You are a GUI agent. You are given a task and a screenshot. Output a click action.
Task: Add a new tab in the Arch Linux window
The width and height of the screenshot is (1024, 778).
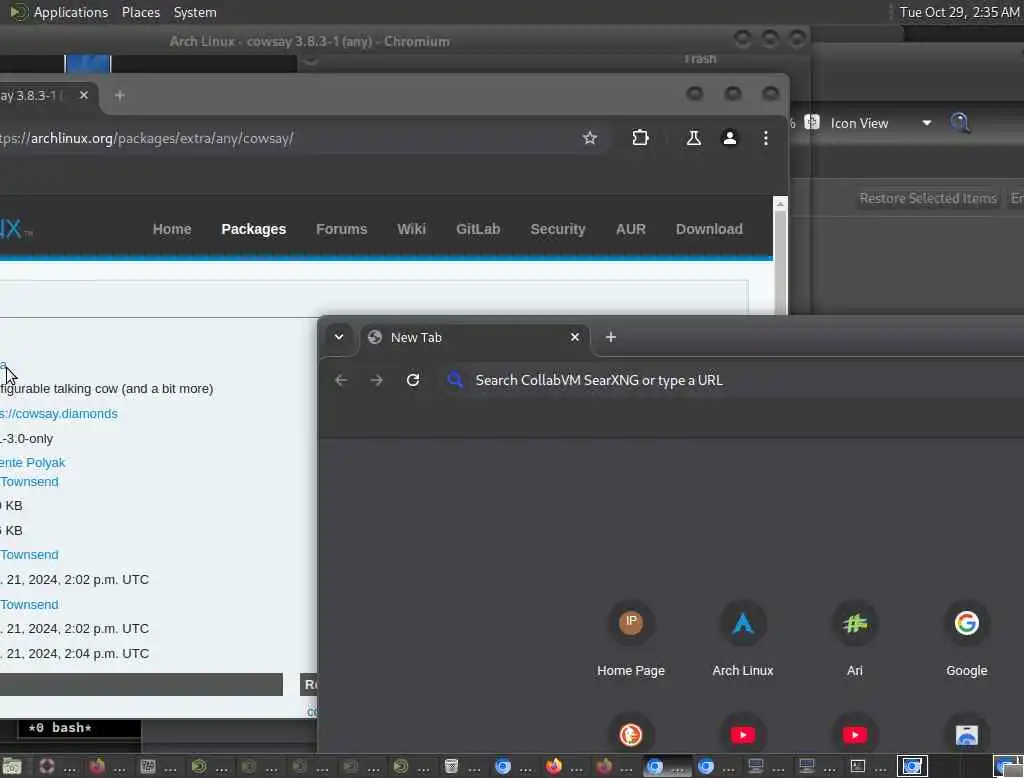tap(120, 95)
